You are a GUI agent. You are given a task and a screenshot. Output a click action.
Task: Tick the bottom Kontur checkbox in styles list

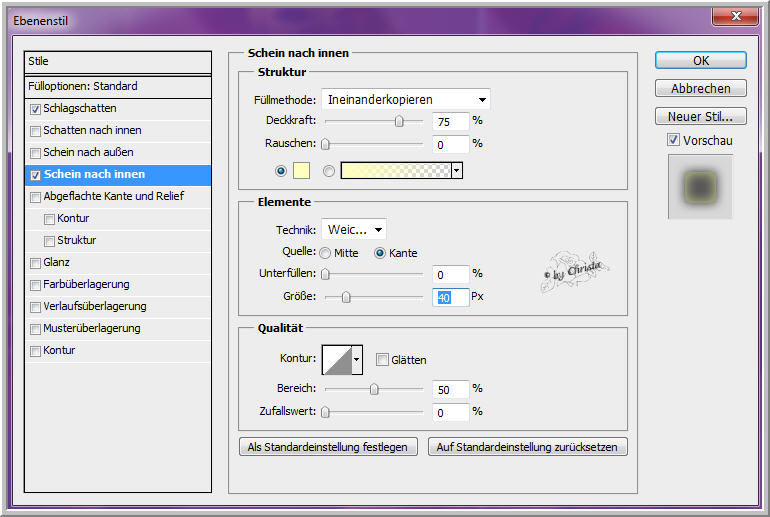click(x=35, y=351)
